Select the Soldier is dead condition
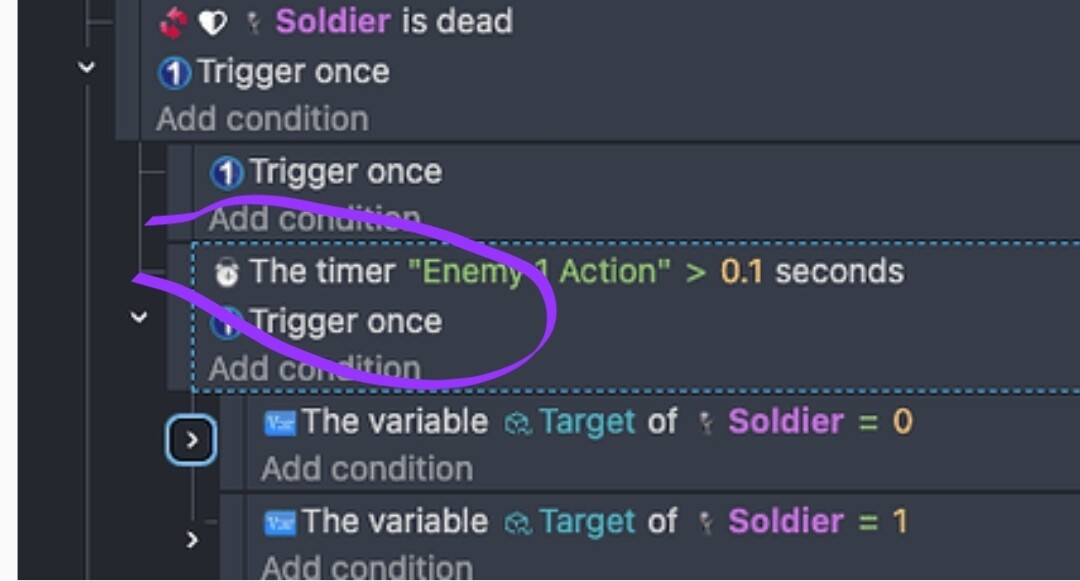Screen dimensions: 1080x581 [x=336, y=21]
